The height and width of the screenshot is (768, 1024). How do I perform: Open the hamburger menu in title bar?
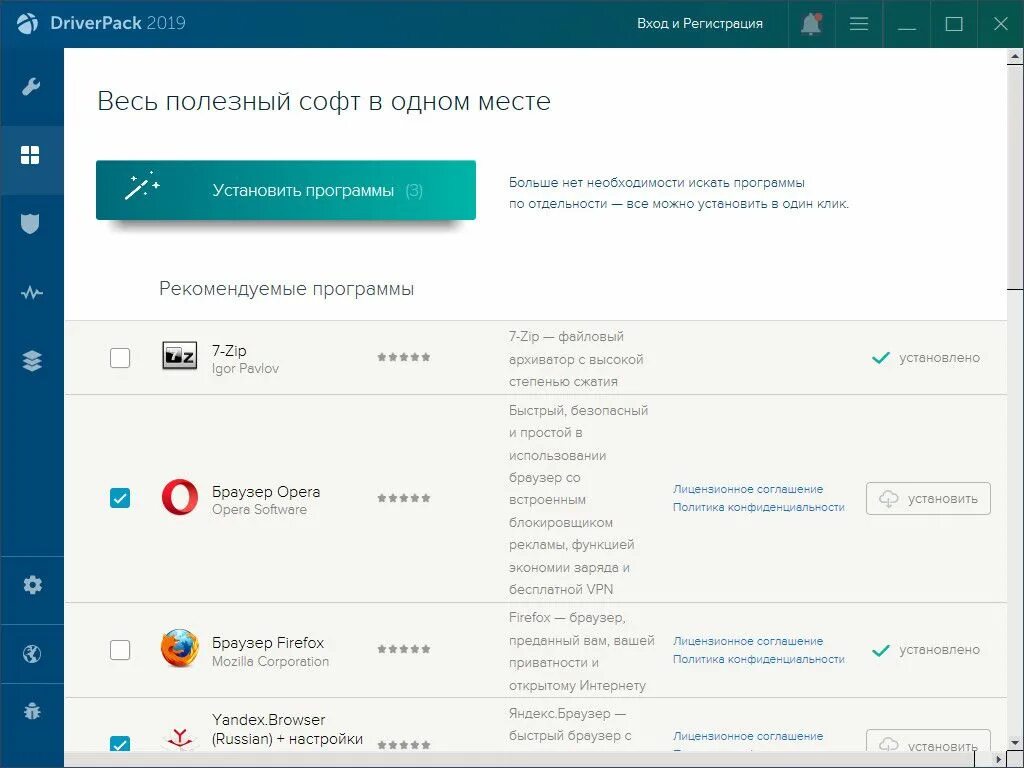point(859,24)
